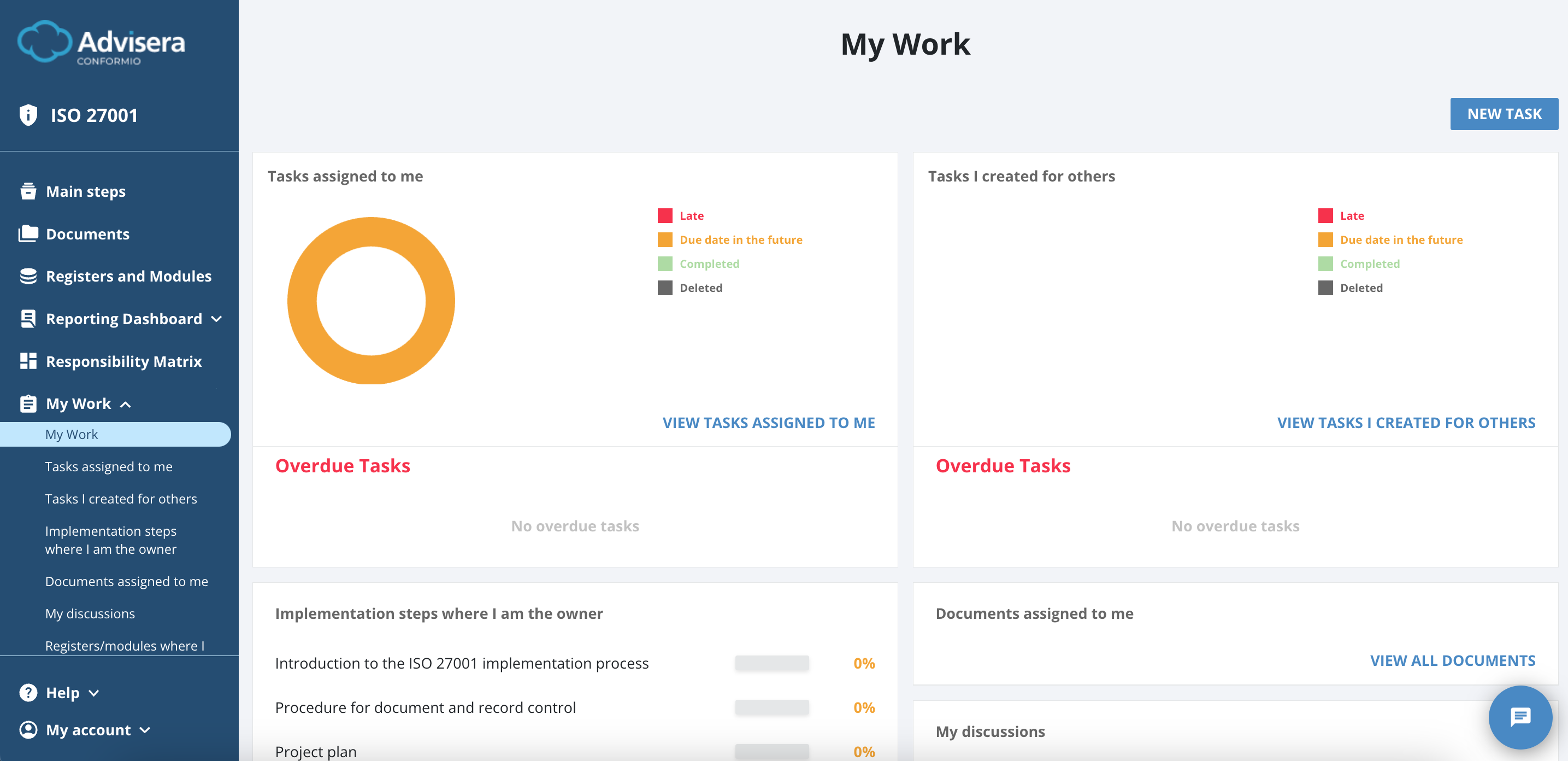The width and height of the screenshot is (1568, 761).
Task: Select the Responsibility Matrix grid icon
Action: coord(27,361)
